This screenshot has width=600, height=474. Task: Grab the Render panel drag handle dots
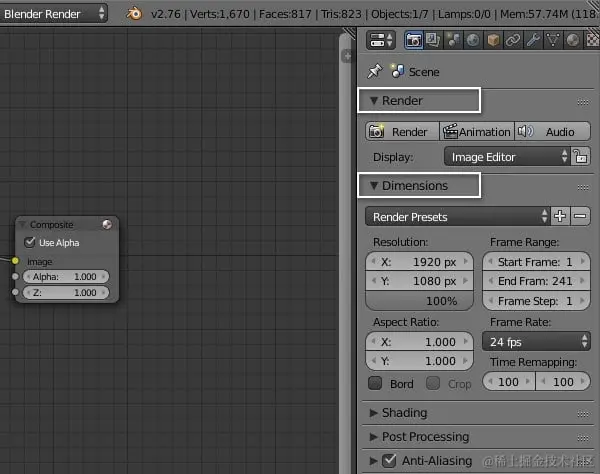tap(583, 102)
